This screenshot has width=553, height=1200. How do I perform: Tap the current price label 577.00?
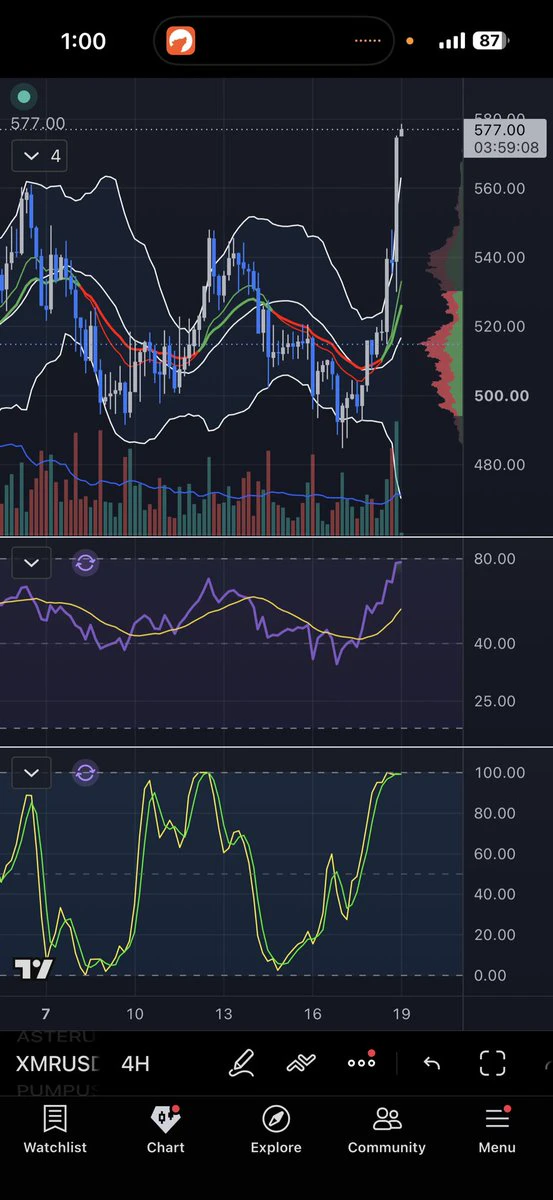(x=504, y=138)
